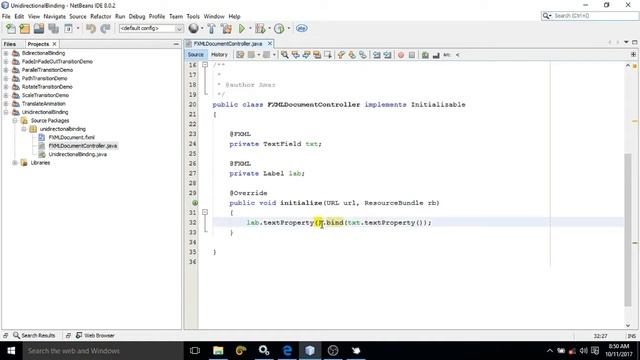Toggle Highlight Search in editor toolbar

317,55
